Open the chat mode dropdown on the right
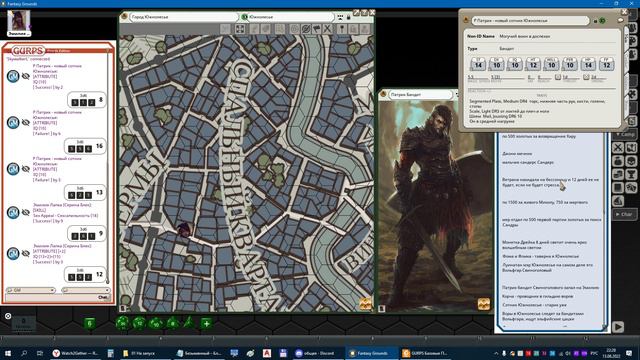The image size is (640, 360). 85,290
